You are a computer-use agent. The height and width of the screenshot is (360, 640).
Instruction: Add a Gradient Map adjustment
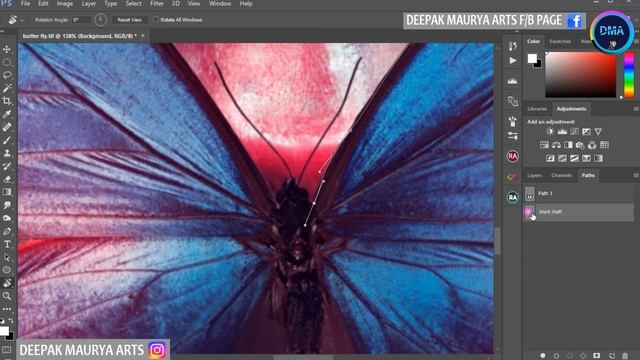pos(598,158)
